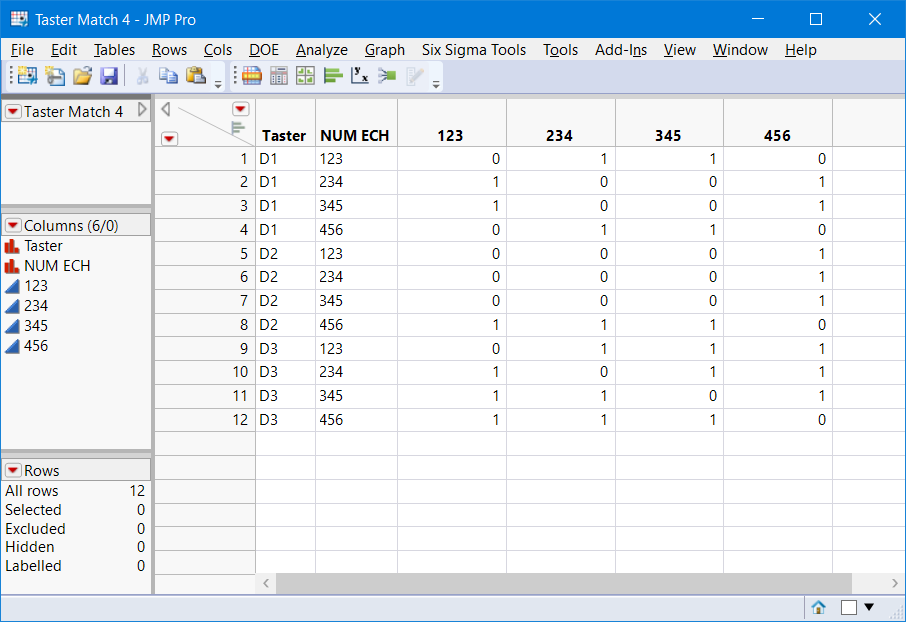Click the Open file folder icon
906x622 pixels.
click(82, 75)
